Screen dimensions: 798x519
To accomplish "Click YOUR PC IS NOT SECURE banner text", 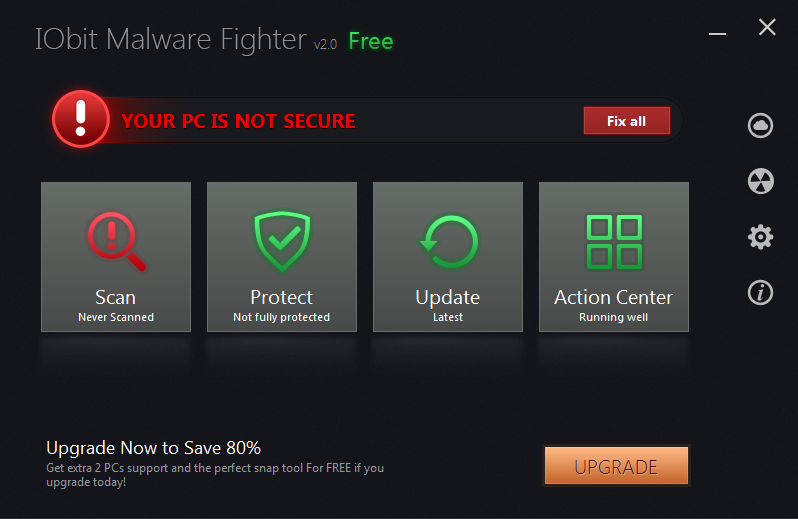I will (239, 121).
